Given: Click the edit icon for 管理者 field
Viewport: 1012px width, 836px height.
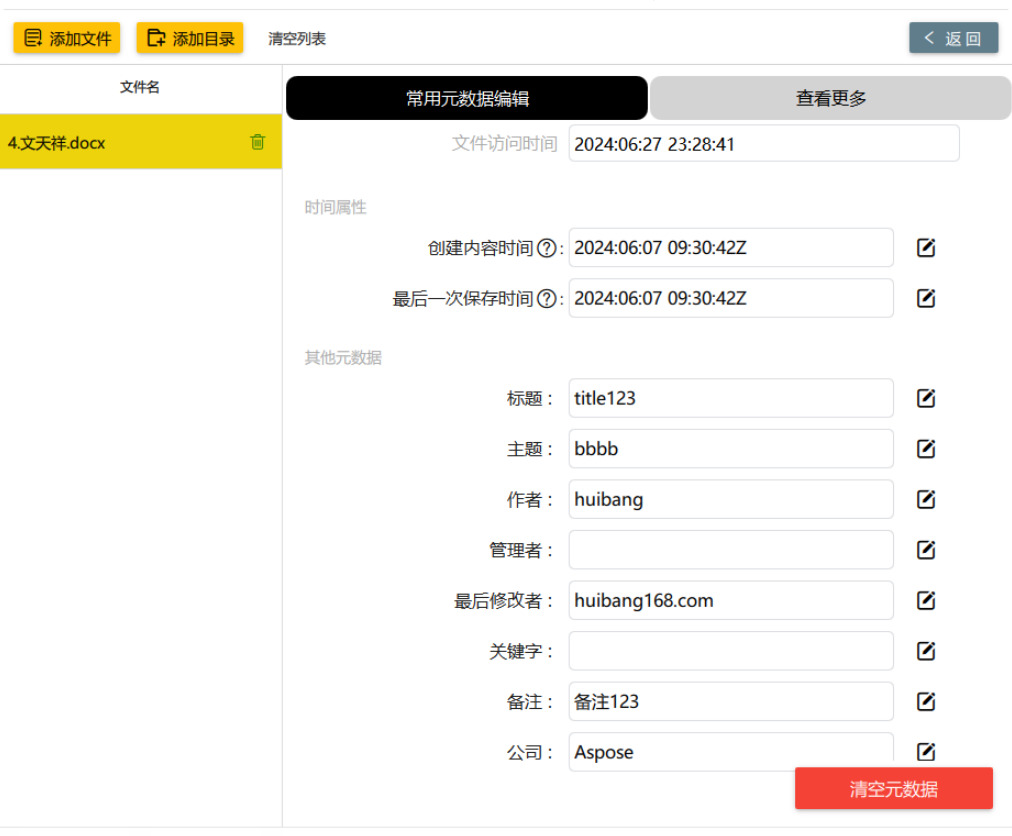Looking at the screenshot, I should coord(926,549).
